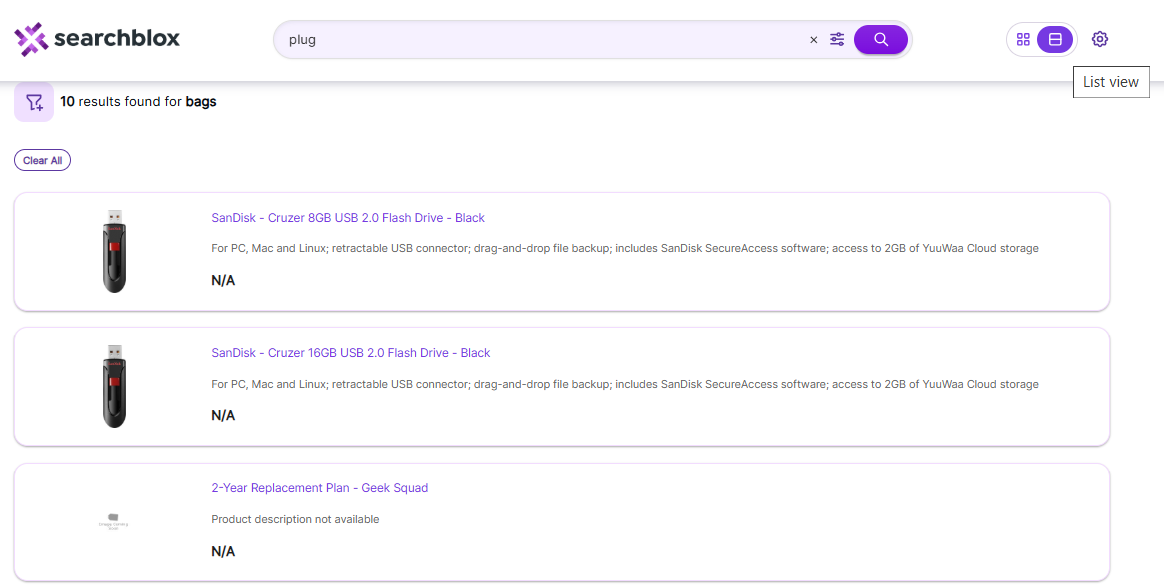Open the settings gear icon
The height and width of the screenshot is (585, 1164).
(x=1100, y=39)
